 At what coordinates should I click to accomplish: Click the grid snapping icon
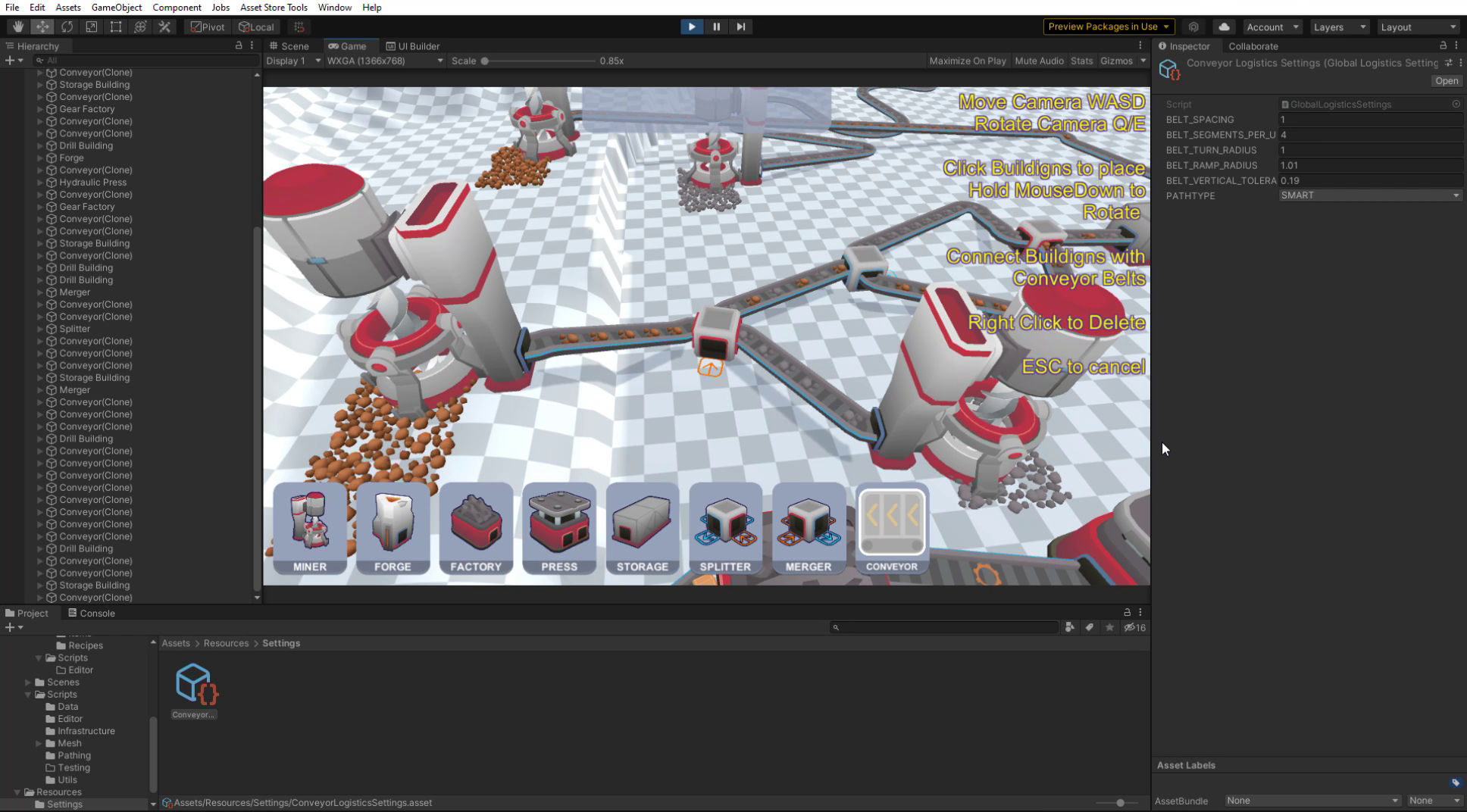pos(299,27)
